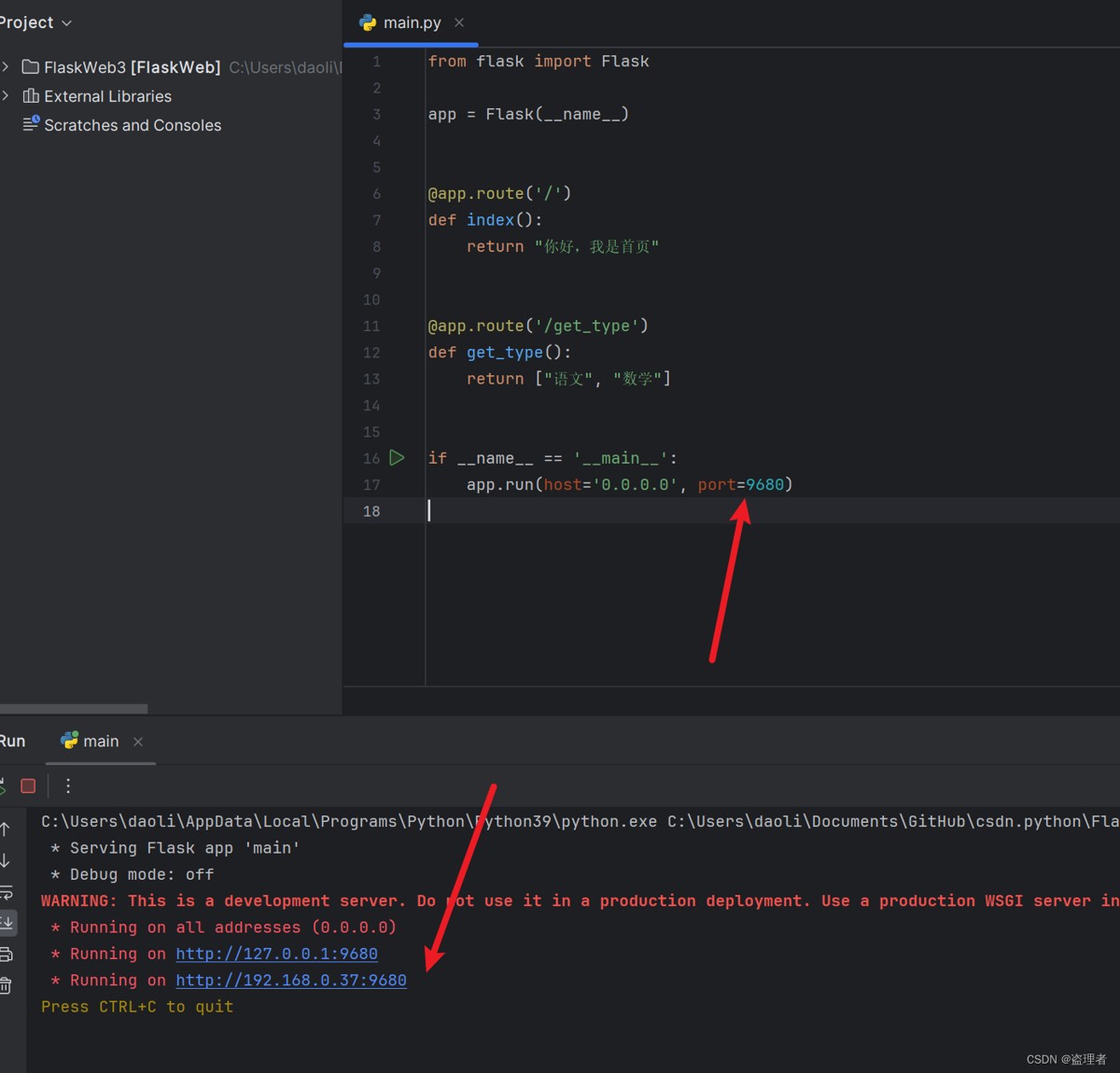Click the @app.route('/get_type') decorator
Image resolution: width=1120 pixels, height=1073 pixels.
[539, 326]
